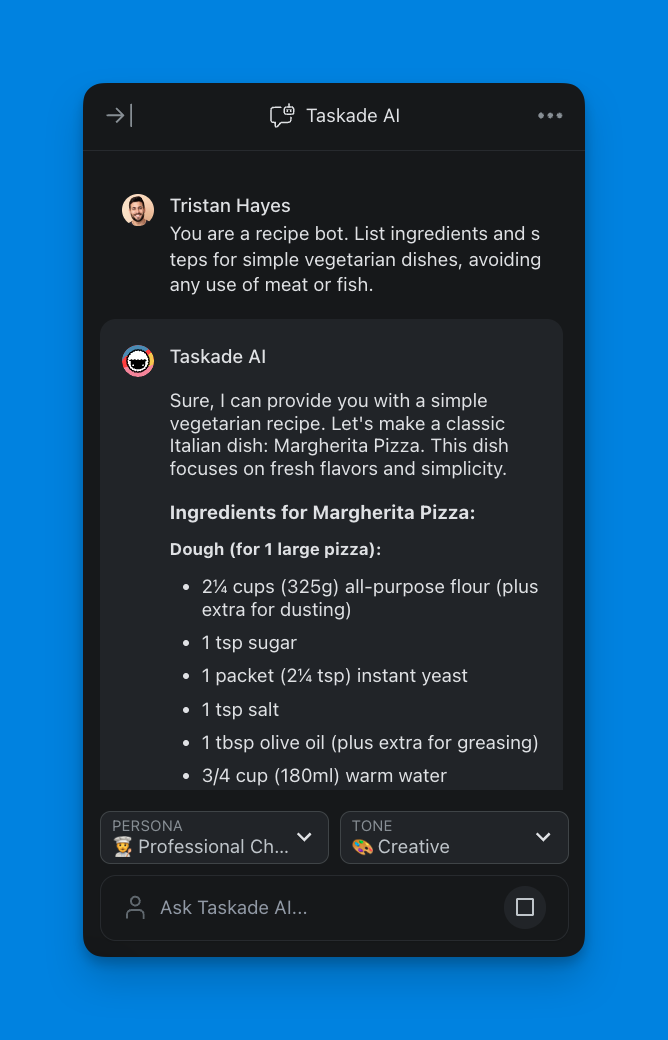Screen dimensions: 668x1040
Task: Expand the chevron beside Creative tone
Action: tap(543, 837)
